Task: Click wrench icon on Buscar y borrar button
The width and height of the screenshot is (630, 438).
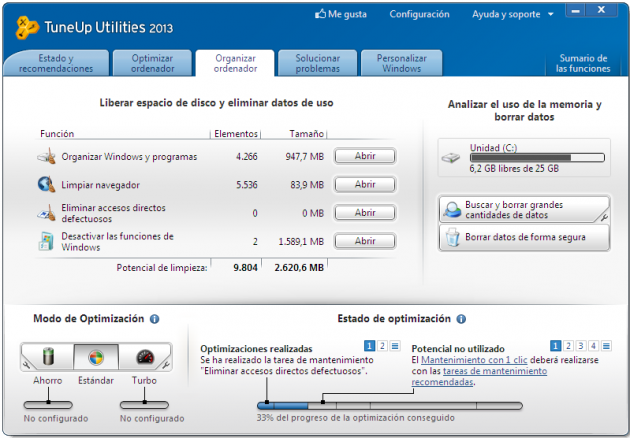Action: point(604,217)
